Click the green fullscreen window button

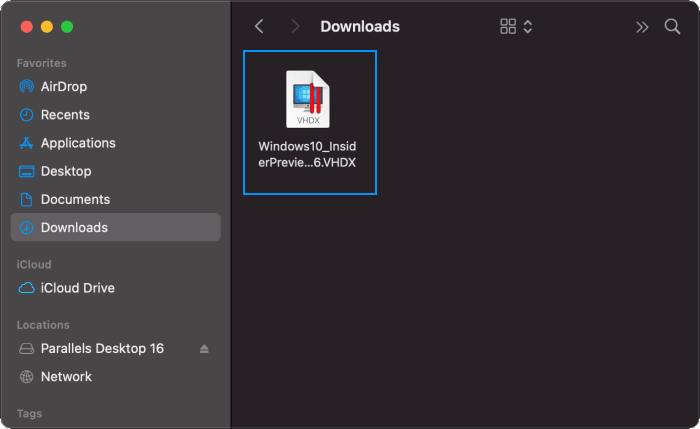(67, 26)
